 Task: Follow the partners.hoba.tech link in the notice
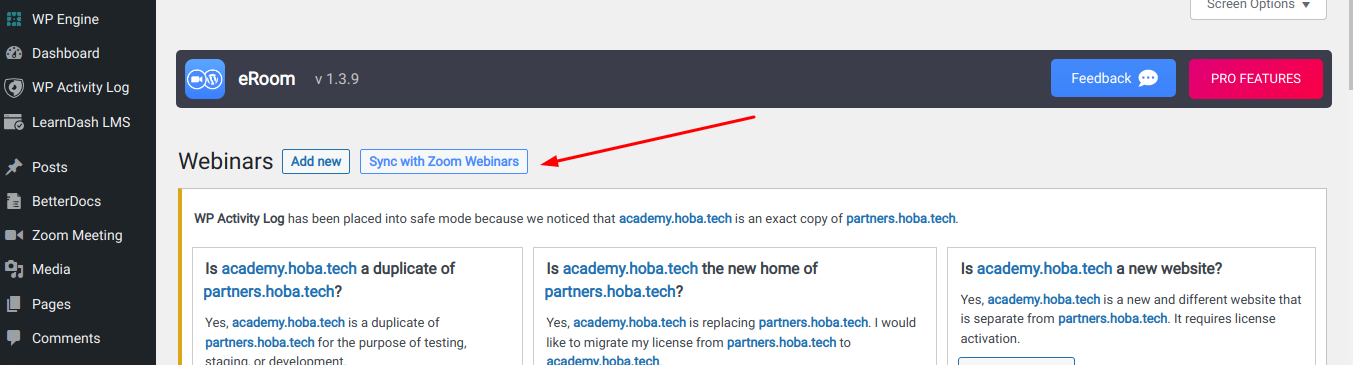click(901, 218)
